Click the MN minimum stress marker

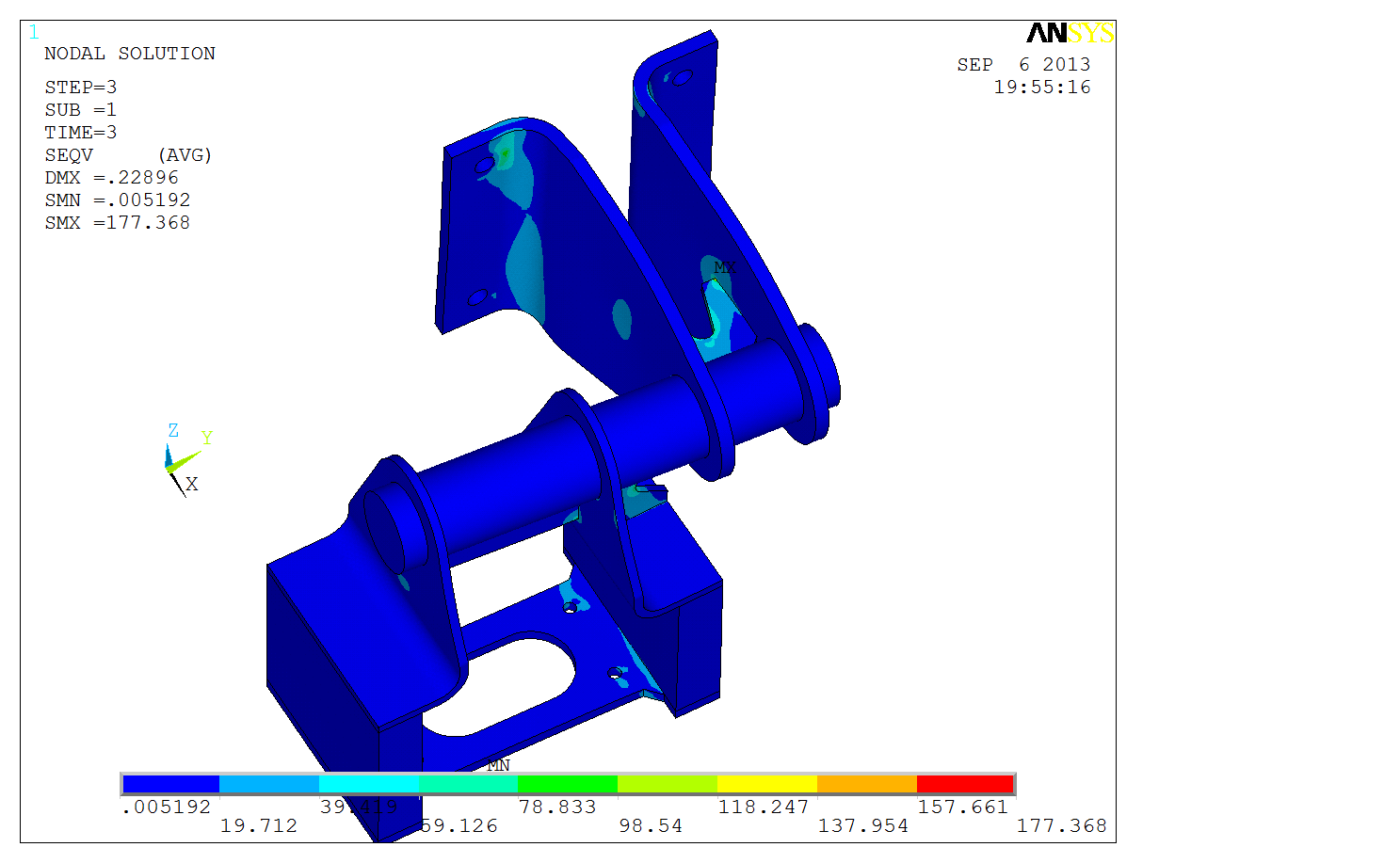pyautogui.click(x=498, y=765)
